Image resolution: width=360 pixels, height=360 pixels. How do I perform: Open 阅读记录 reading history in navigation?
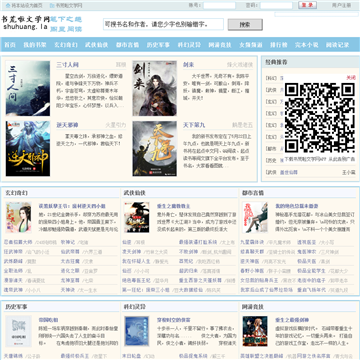[337, 45]
